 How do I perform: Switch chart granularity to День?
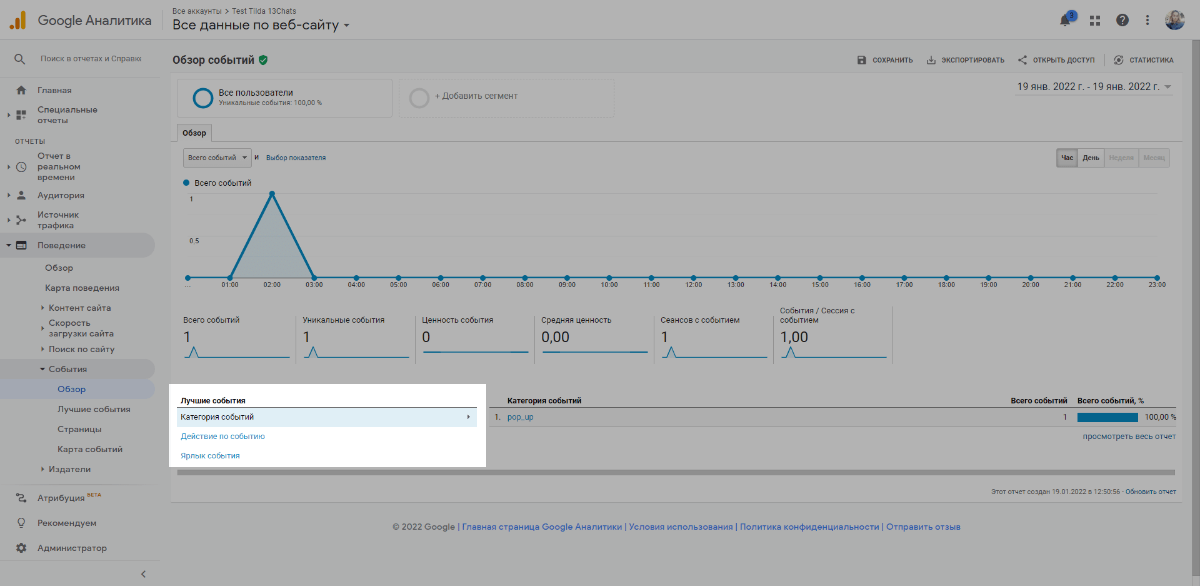point(1091,158)
